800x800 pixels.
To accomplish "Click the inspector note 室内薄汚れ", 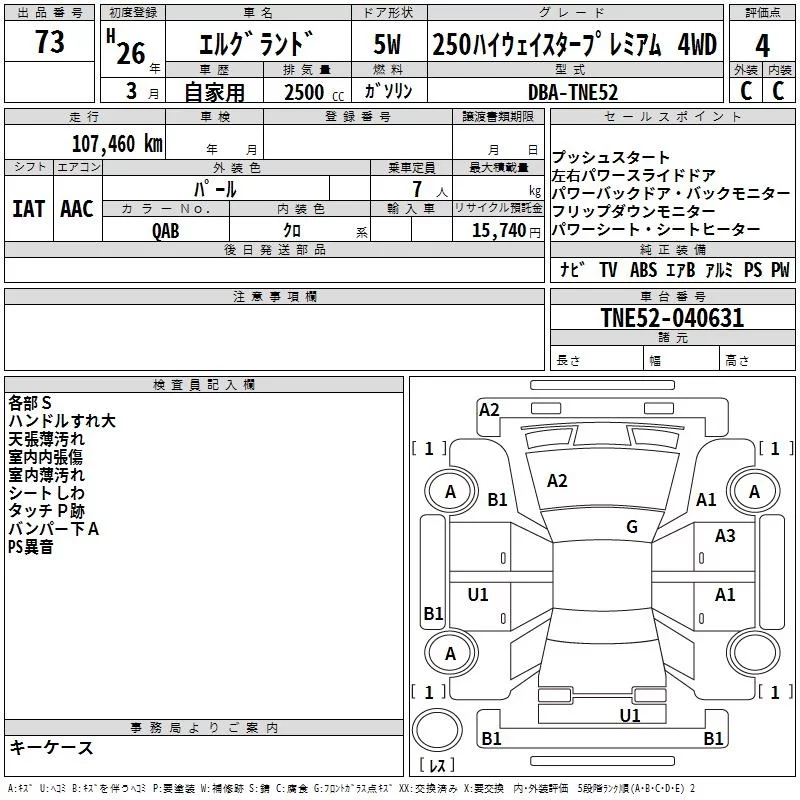I will [x=46, y=474].
